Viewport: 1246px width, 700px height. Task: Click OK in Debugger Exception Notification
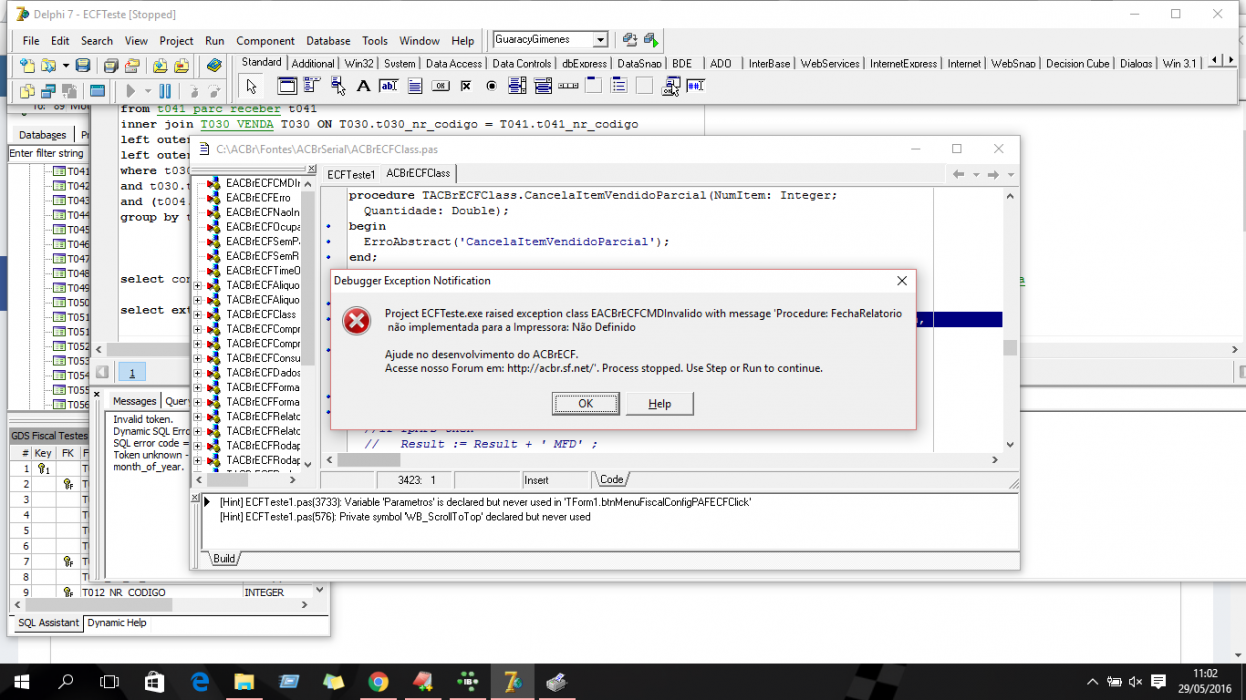585,404
